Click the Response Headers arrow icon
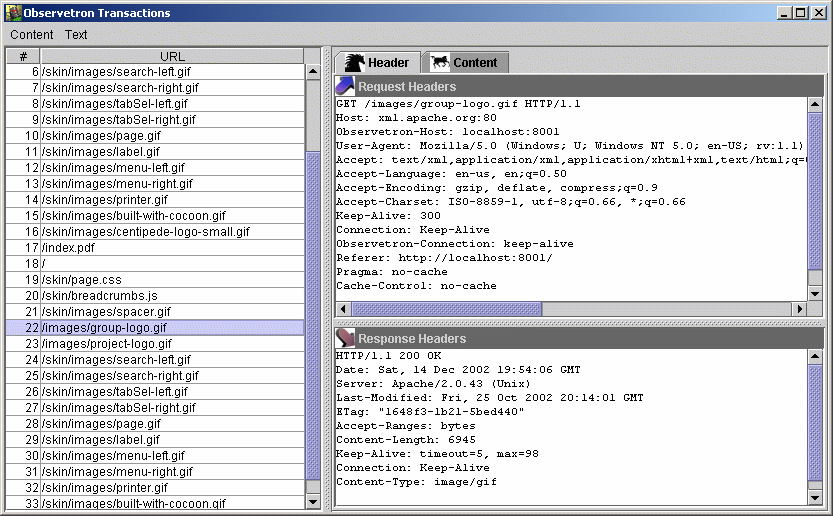The image size is (833, 516). (x=345, y=338)
